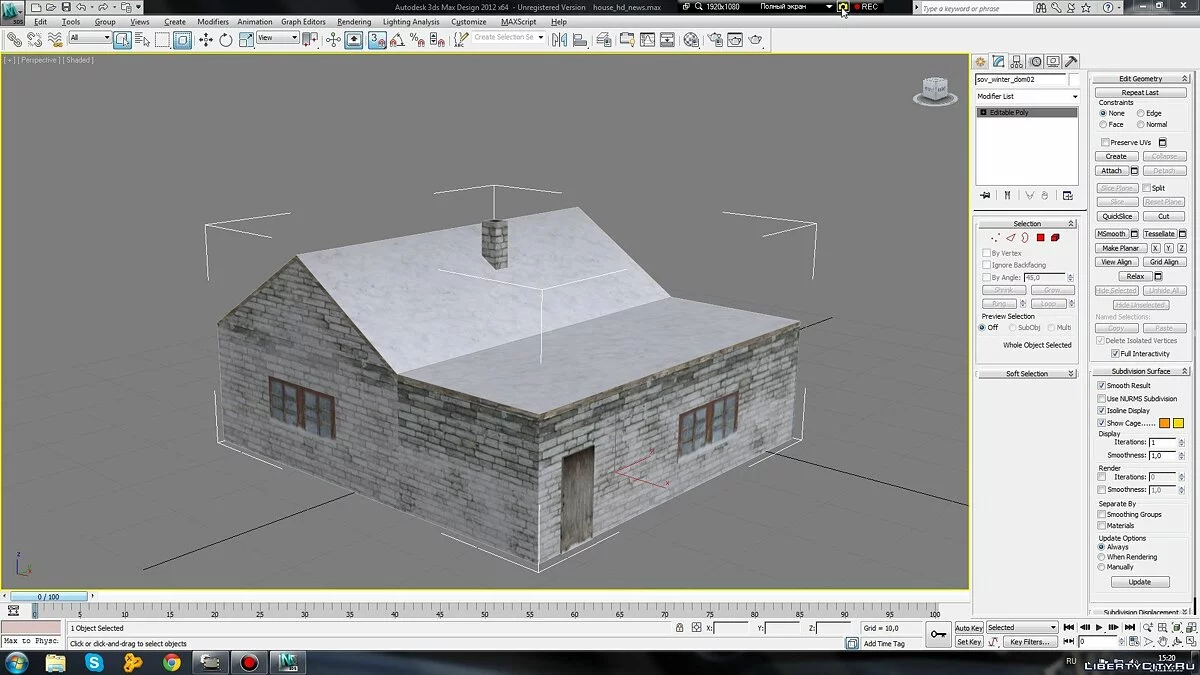
Task: Uncheck the Isoline Display option
Action: (1102, 410)
